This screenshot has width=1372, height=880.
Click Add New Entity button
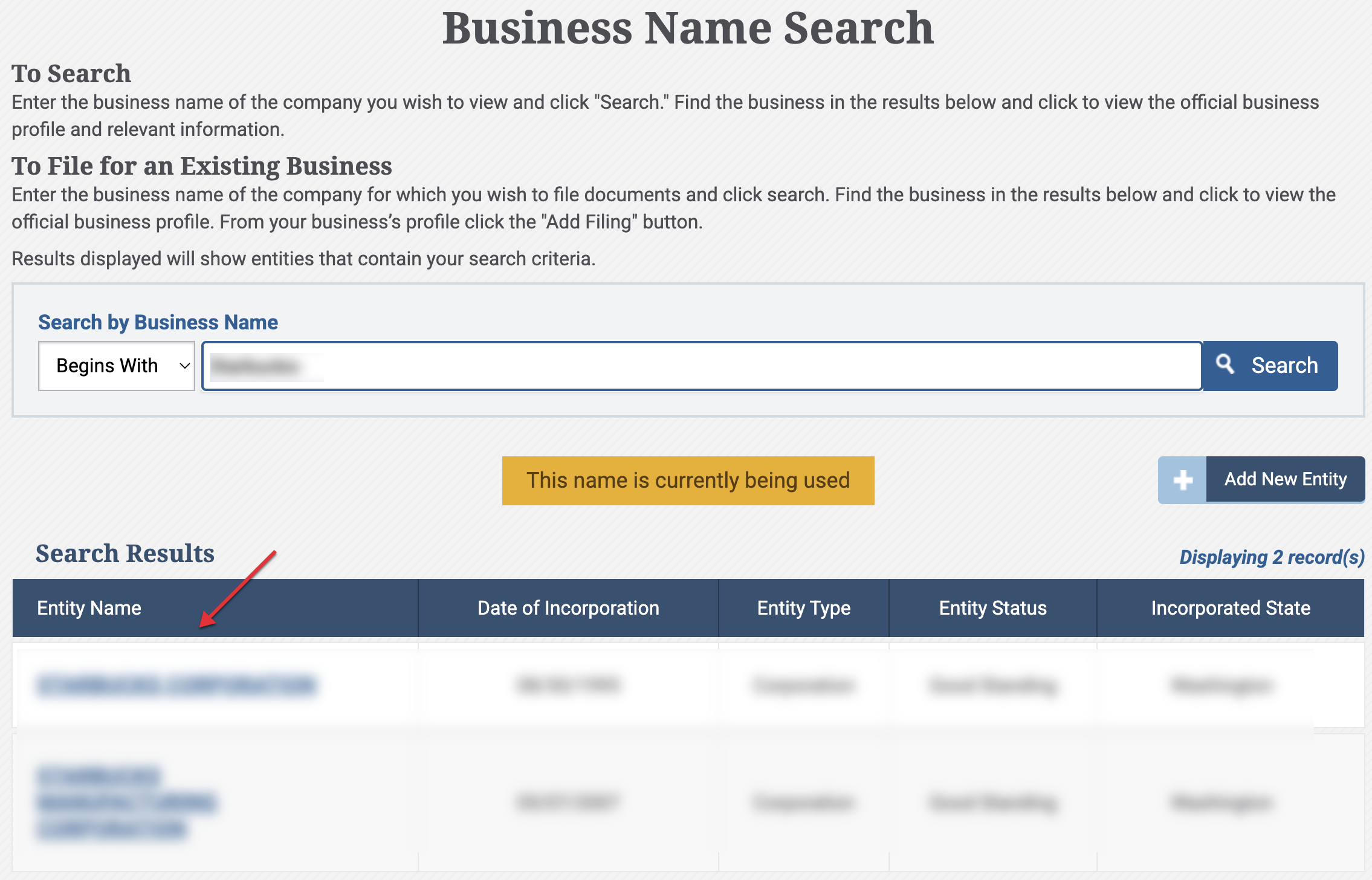[1285, 479]
